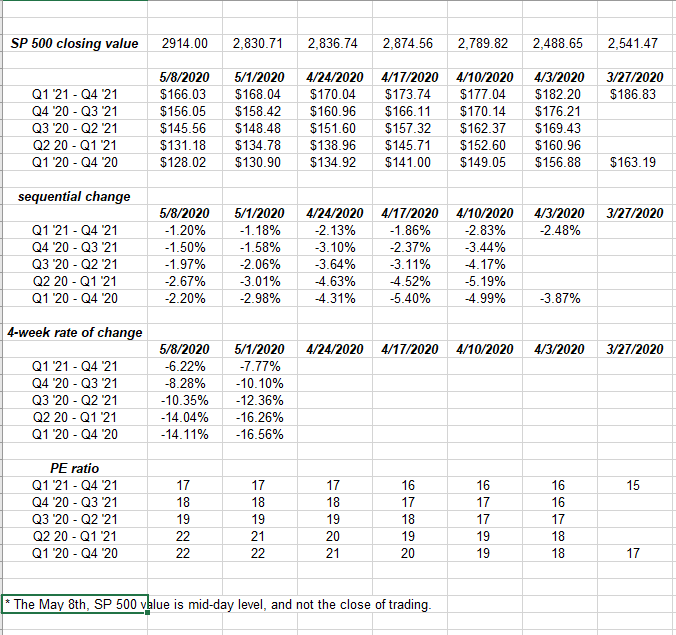Select the 3/27/2020 header above the $186.83 value
This screenshot has width=676, height=635.
pos(635,78)
